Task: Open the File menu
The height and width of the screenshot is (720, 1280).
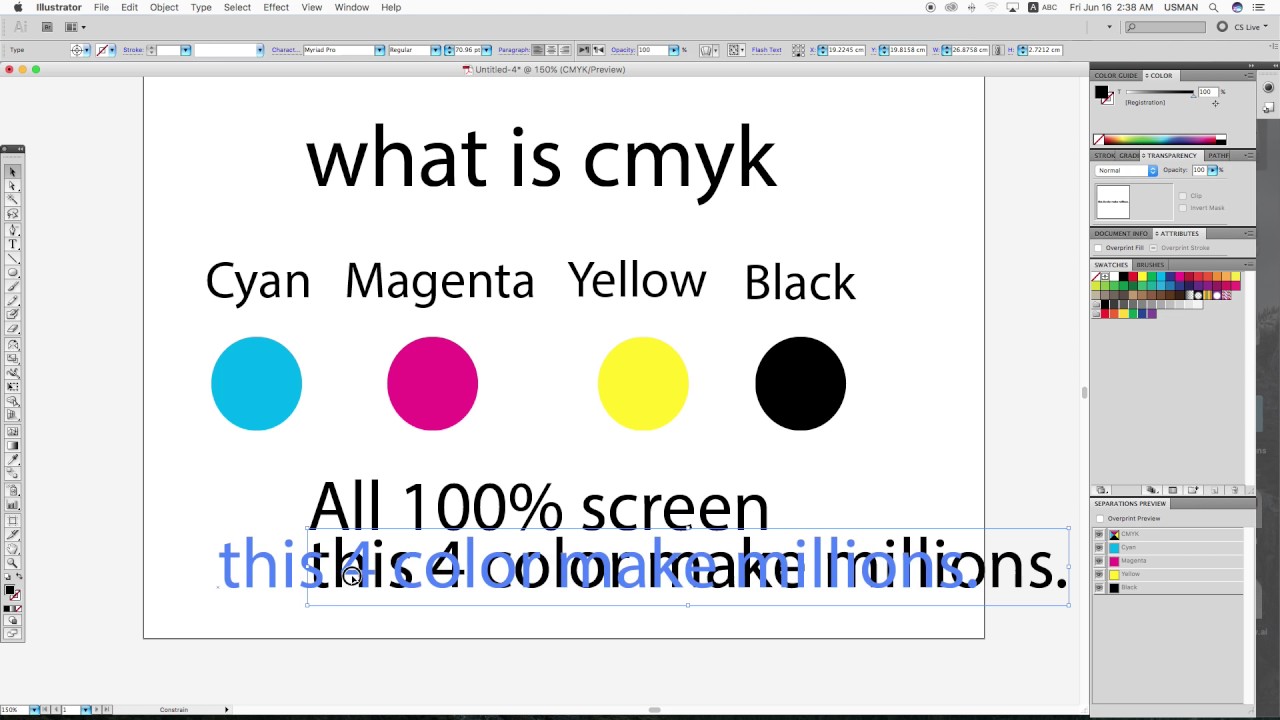Action: click(101, 7)
